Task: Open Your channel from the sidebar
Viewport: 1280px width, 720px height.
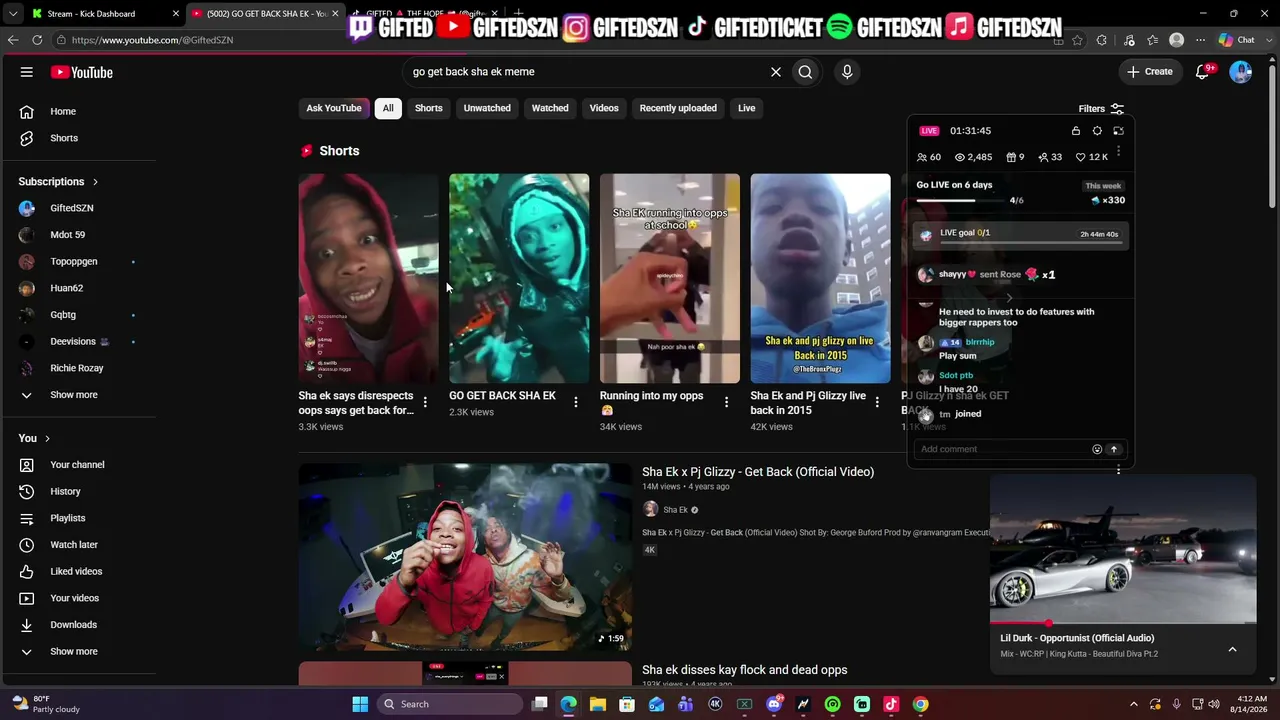Action: point(76,465)
